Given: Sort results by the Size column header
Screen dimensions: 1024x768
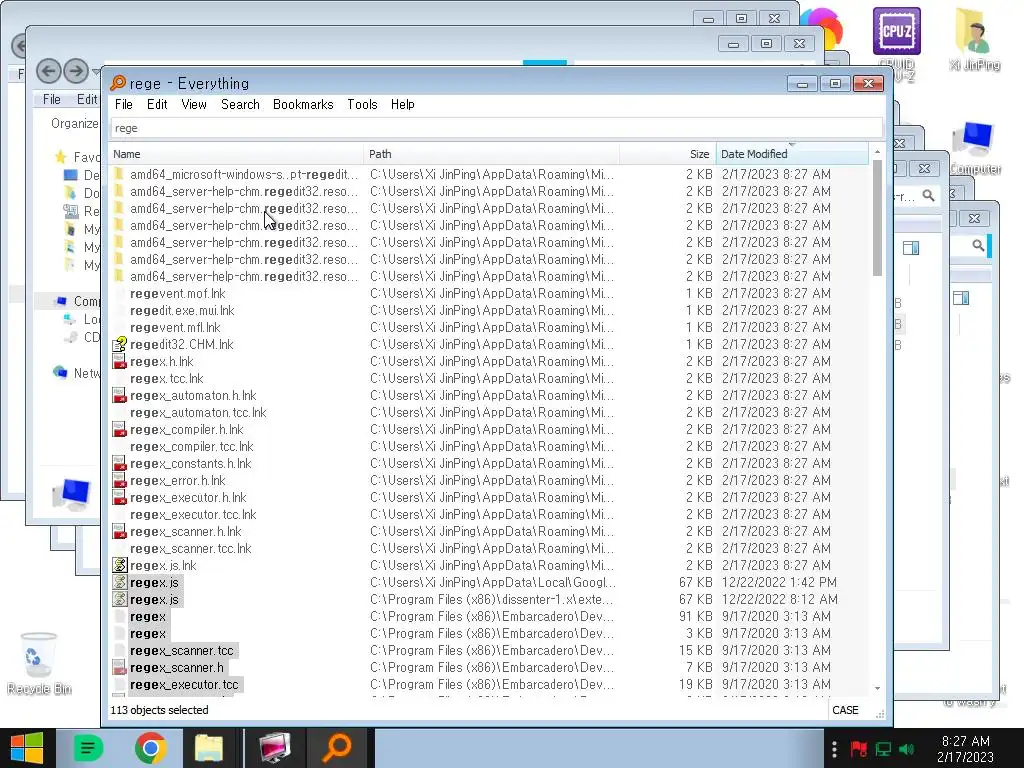Looking at the screenshot, I should click(x=667, y=154).
